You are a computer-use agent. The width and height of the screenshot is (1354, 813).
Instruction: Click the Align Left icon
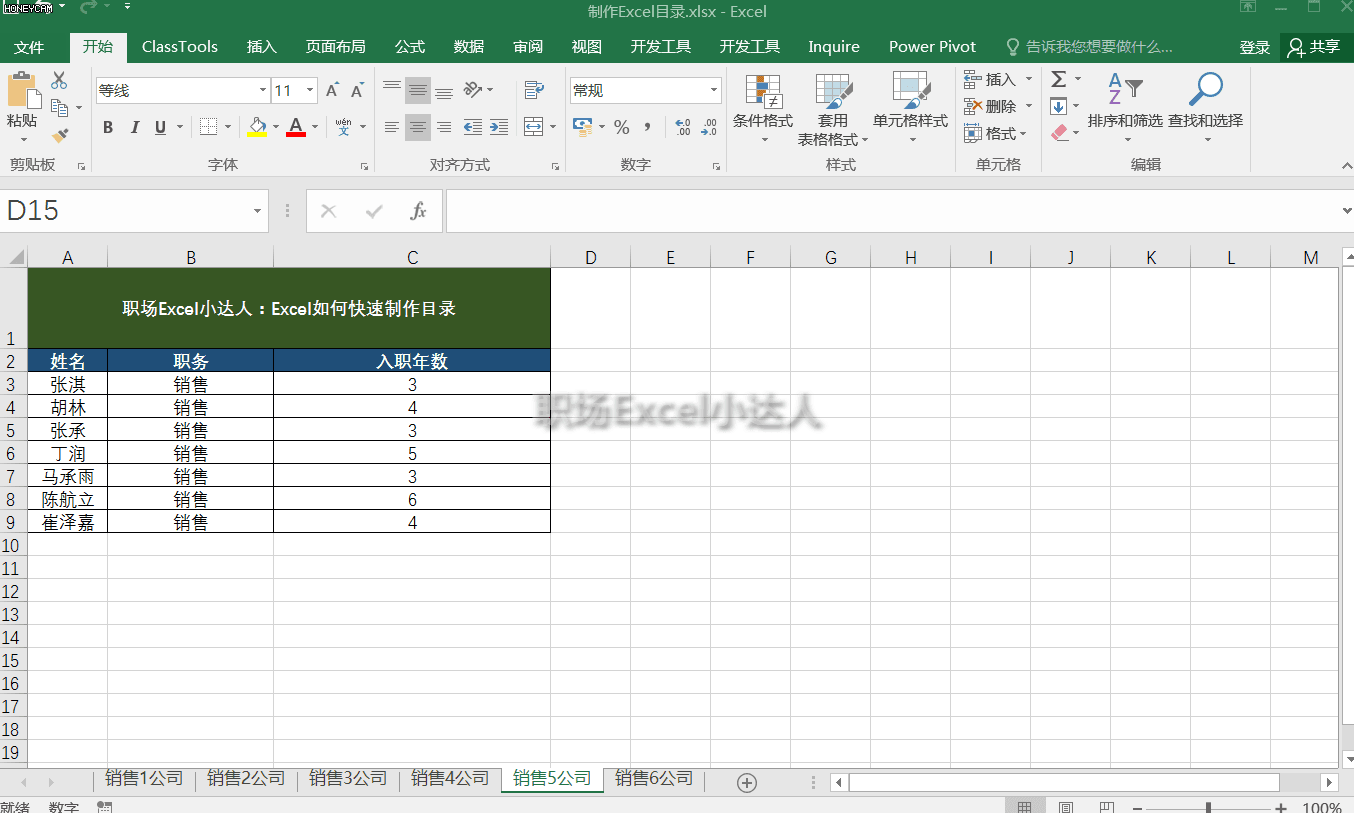[x=392, y=127]
